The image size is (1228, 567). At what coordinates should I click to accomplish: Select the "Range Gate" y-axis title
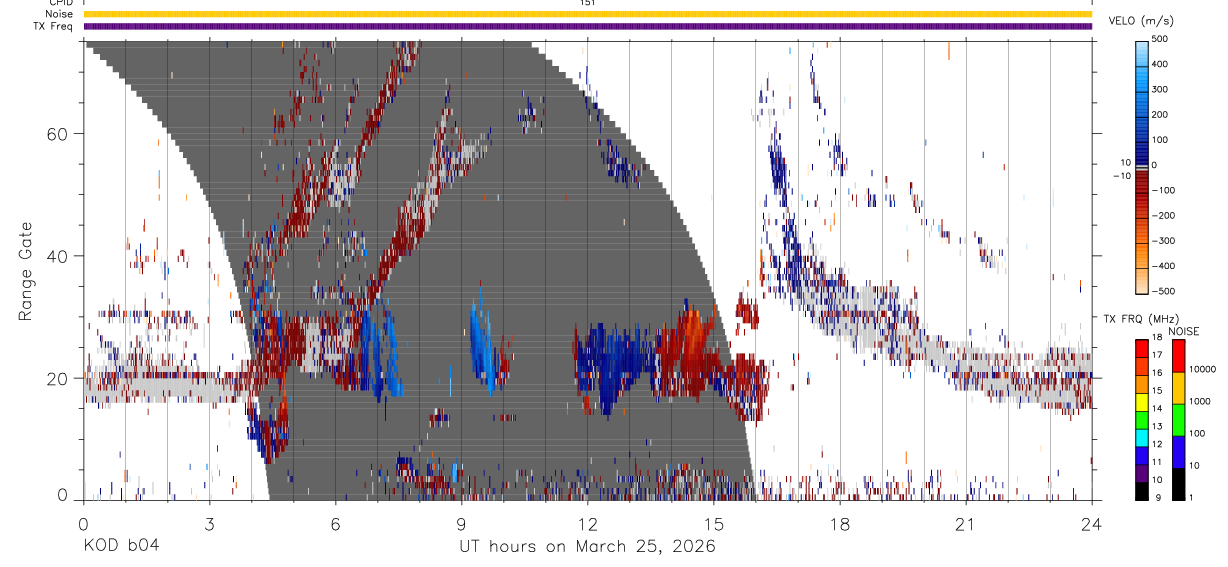[x=29, y=271]
